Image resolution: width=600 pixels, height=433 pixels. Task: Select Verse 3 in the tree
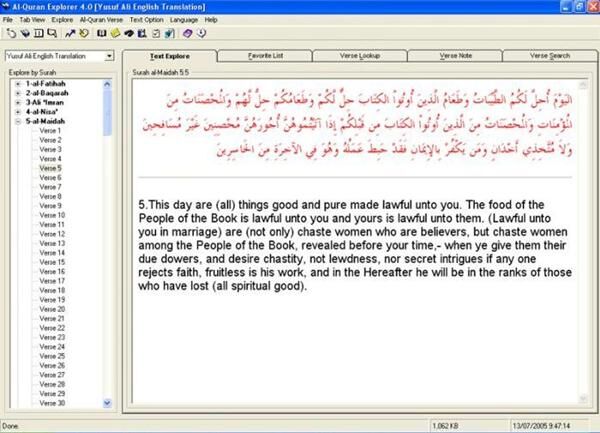(50, 150)
